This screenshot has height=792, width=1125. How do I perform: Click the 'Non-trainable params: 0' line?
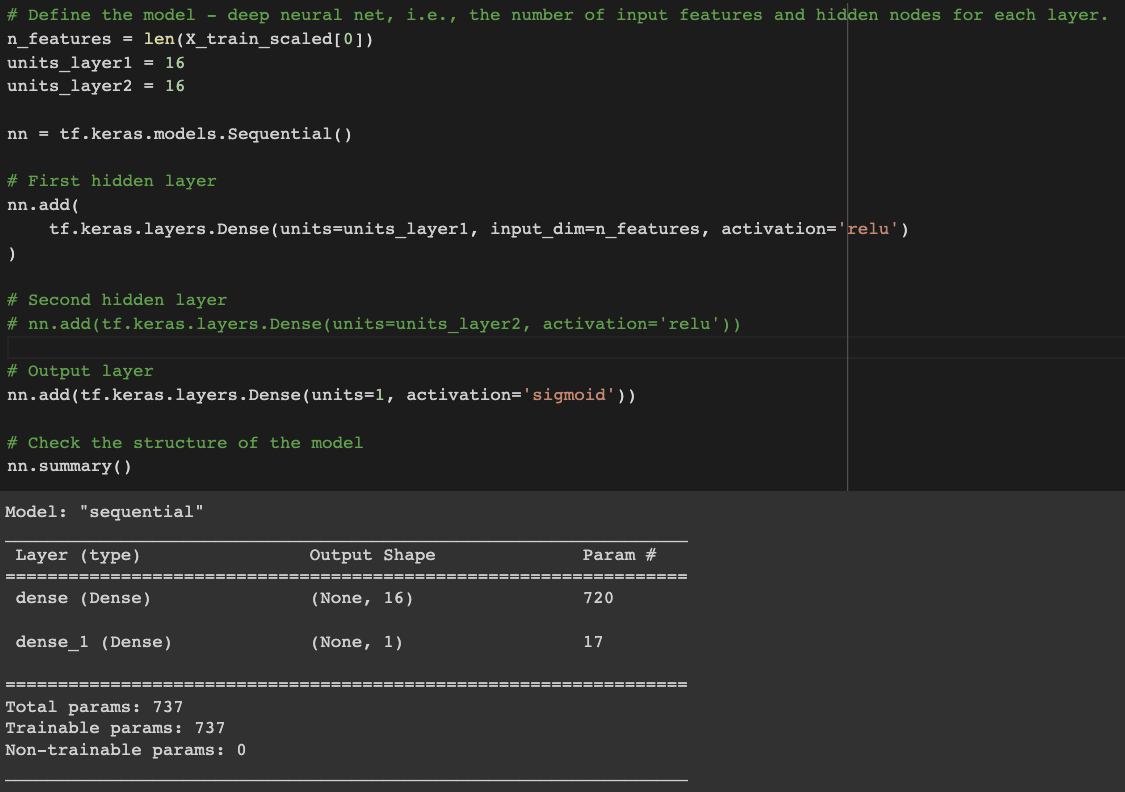126,750
